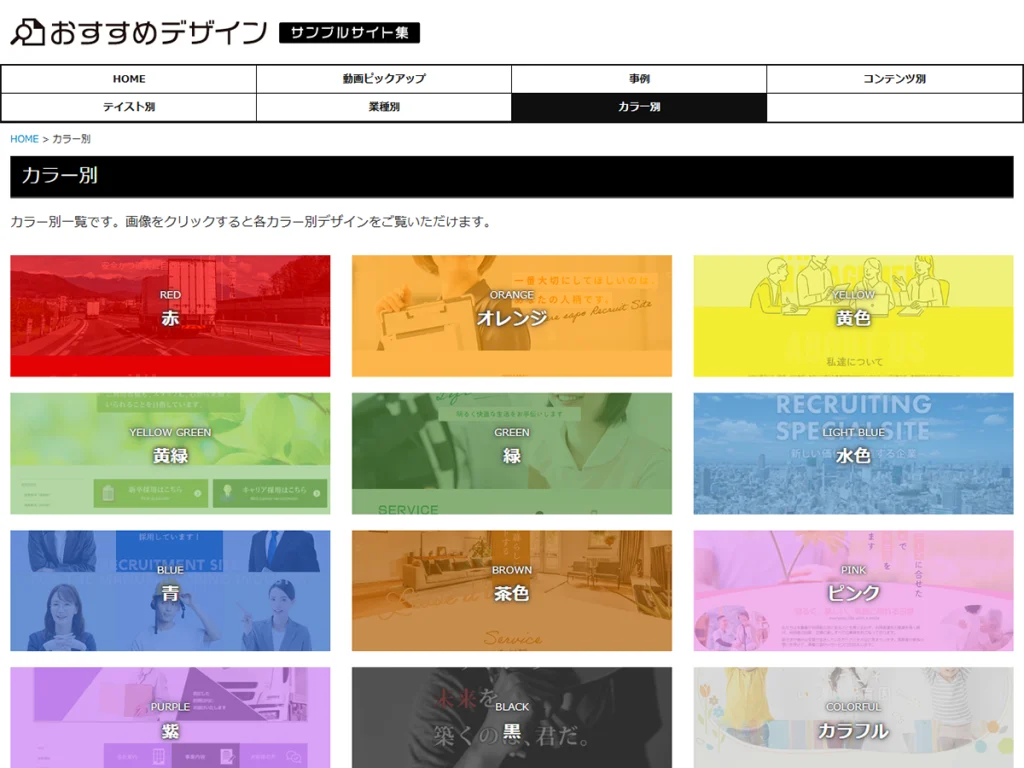Screen dimensions: 1024x768
Task: Open the テイスト別 navigation item
Action: pos(129,107)
